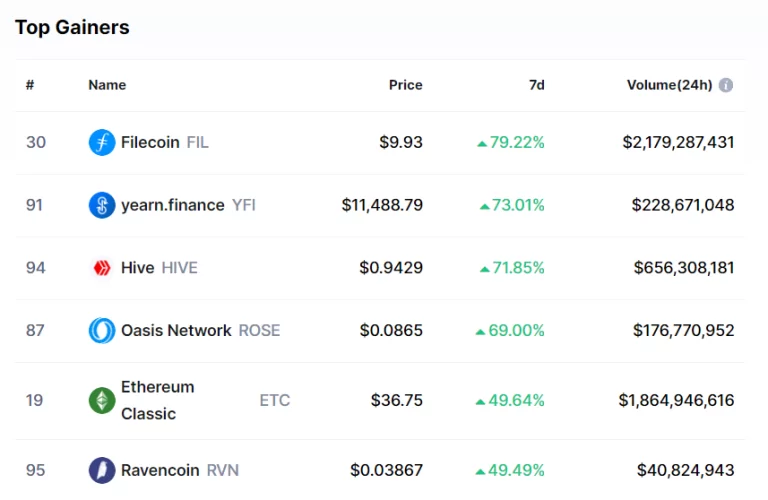768x500 pixels.
Task: Click the Hive red logo icon
Action: (102, 267)
